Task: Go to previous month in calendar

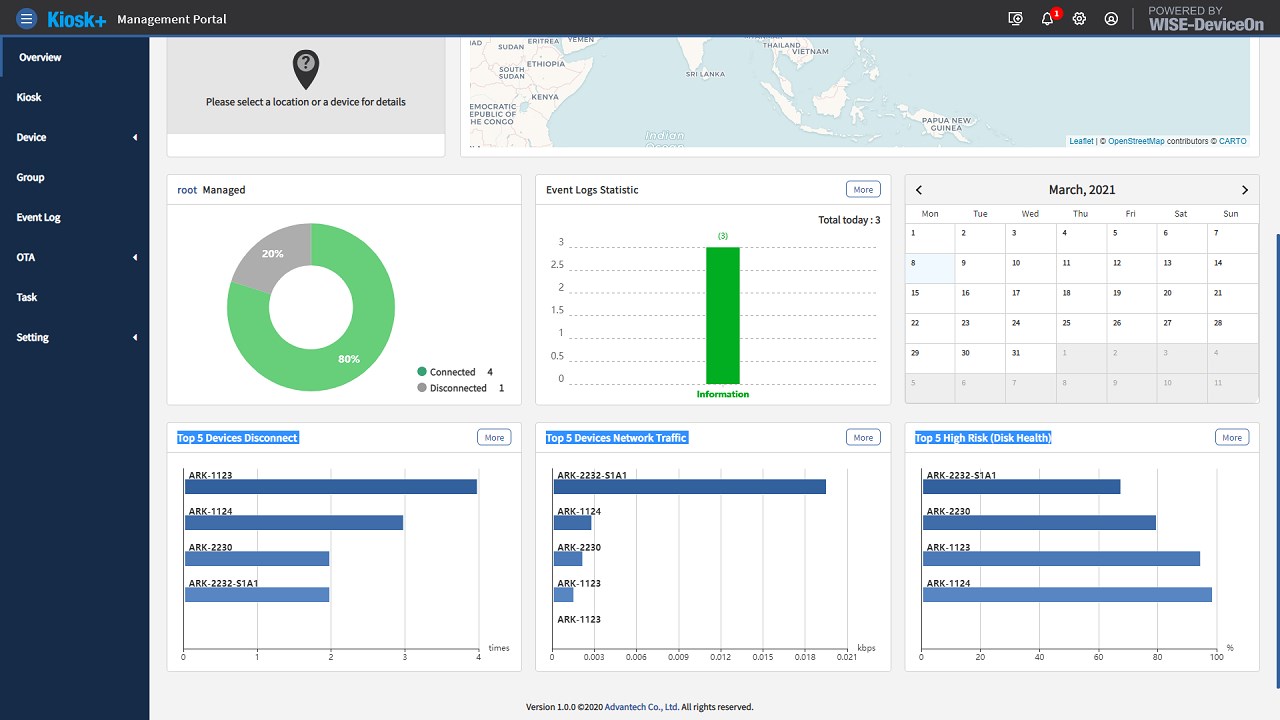Action: pos(919,190)
